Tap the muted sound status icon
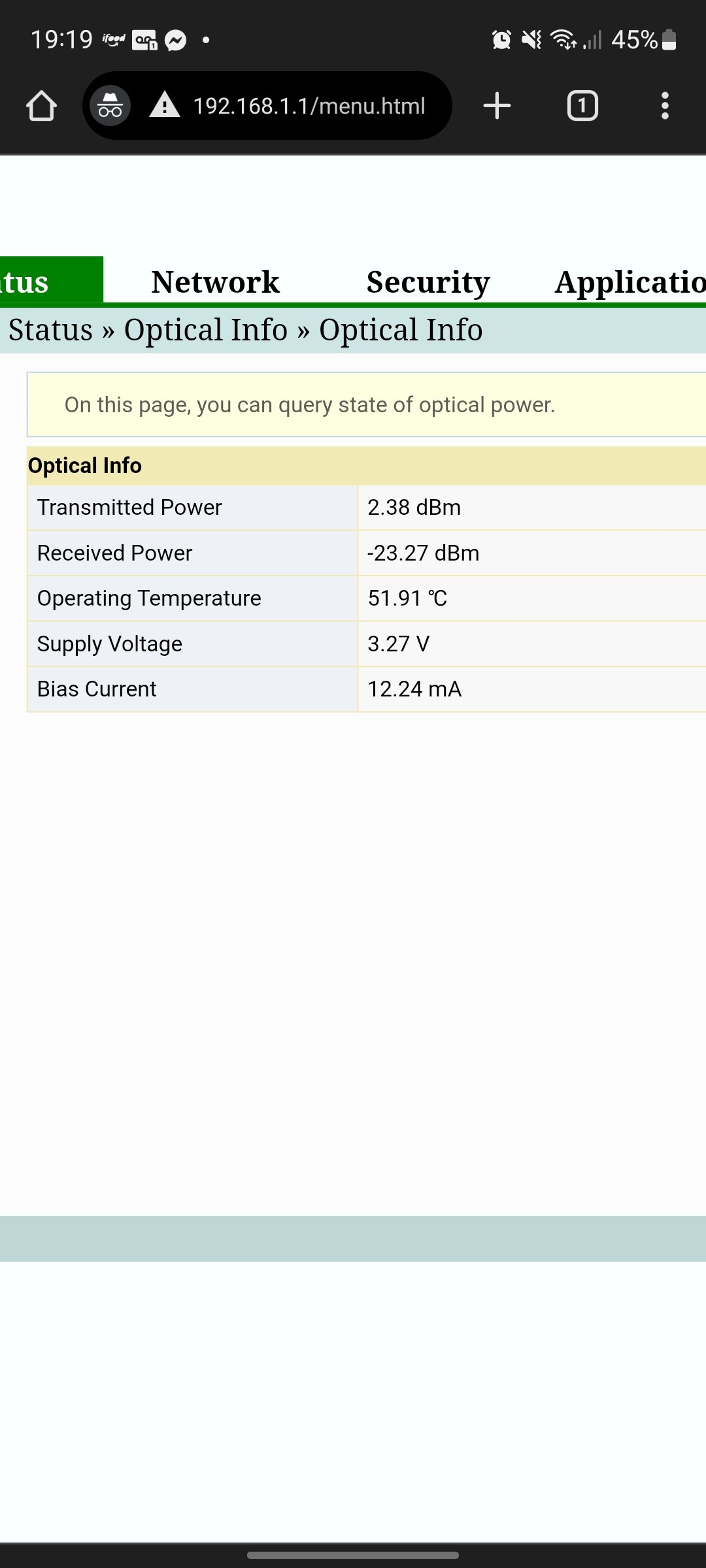The height and width of the screenshot is (1568, 706). click(531, 40)
